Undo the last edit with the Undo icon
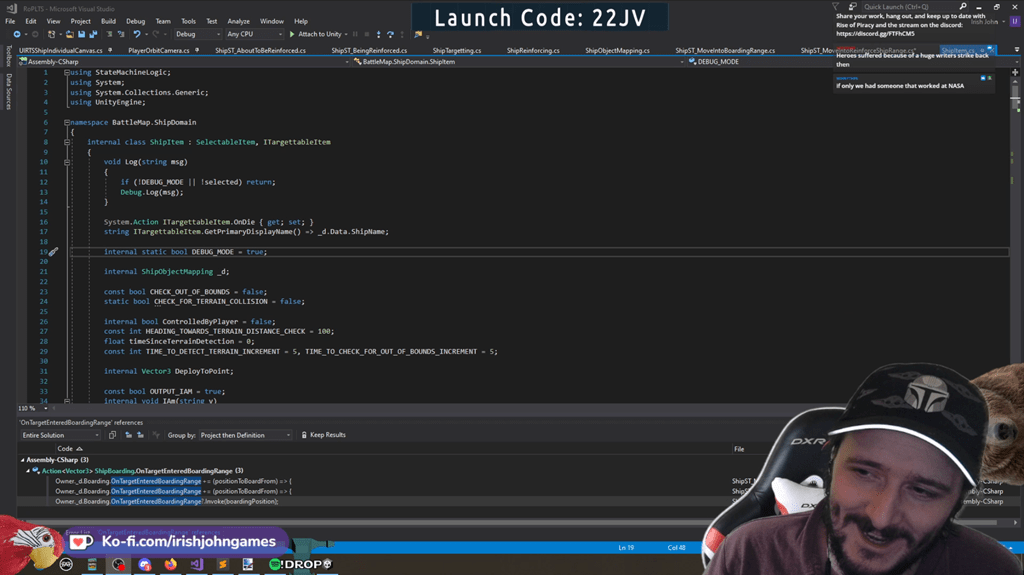 click(x=136, y=34)
